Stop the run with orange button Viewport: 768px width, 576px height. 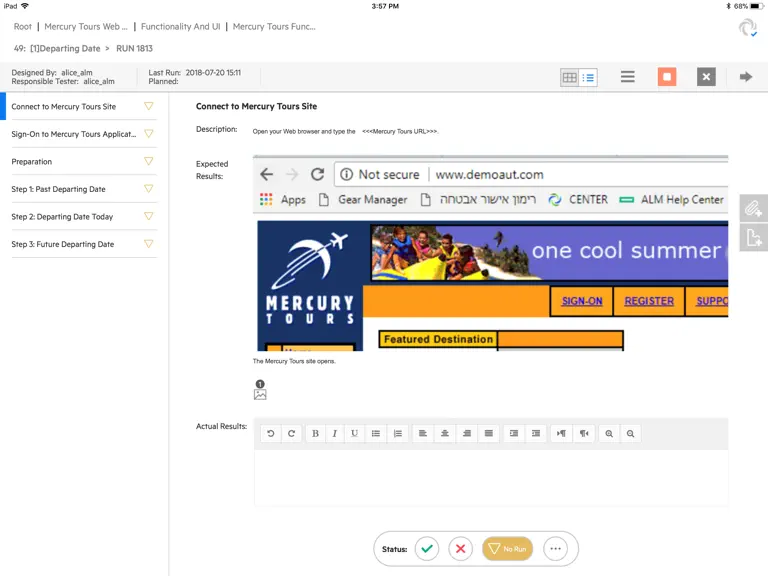(x=667, y=77)
